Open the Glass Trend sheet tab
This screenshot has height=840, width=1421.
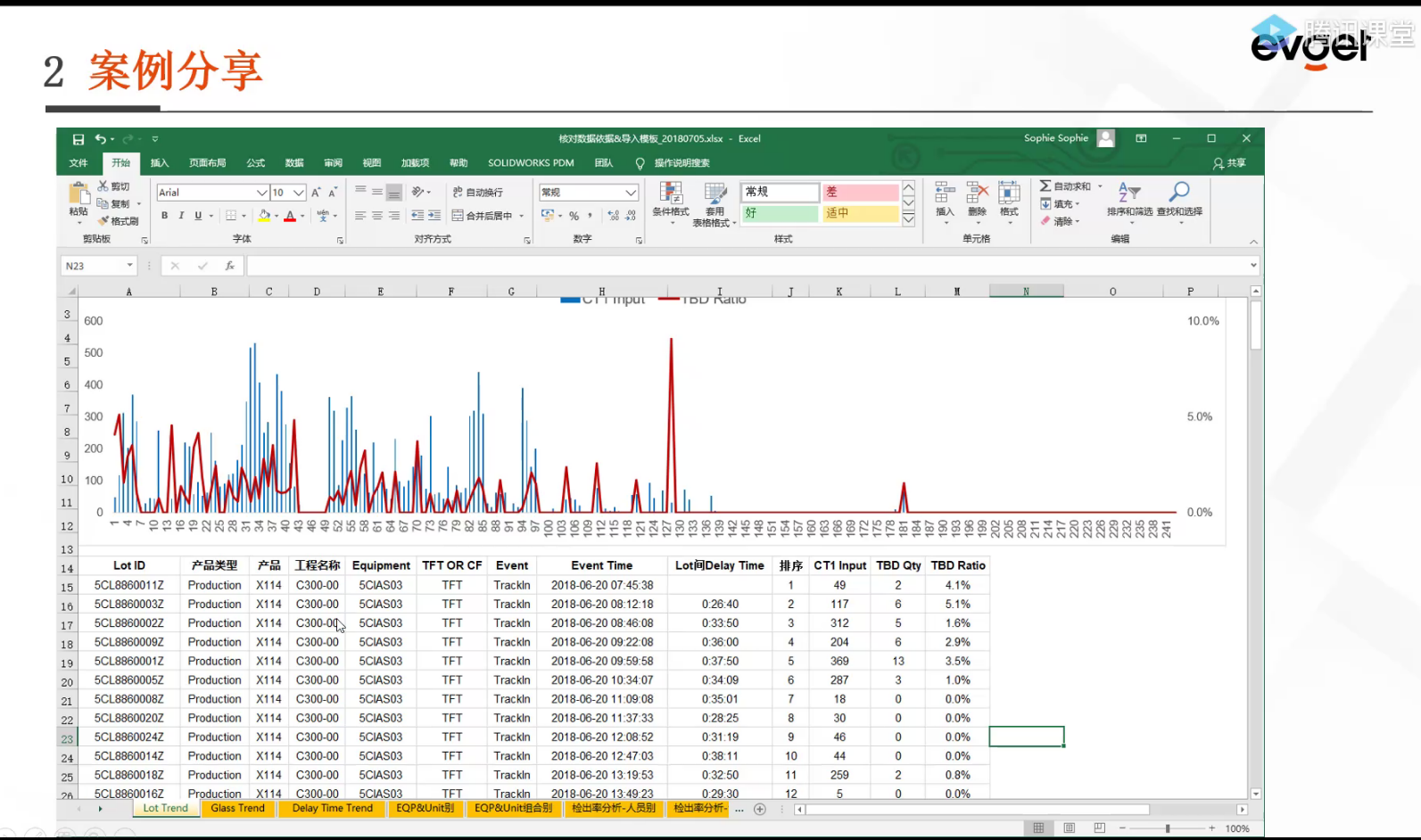[238, 809]
